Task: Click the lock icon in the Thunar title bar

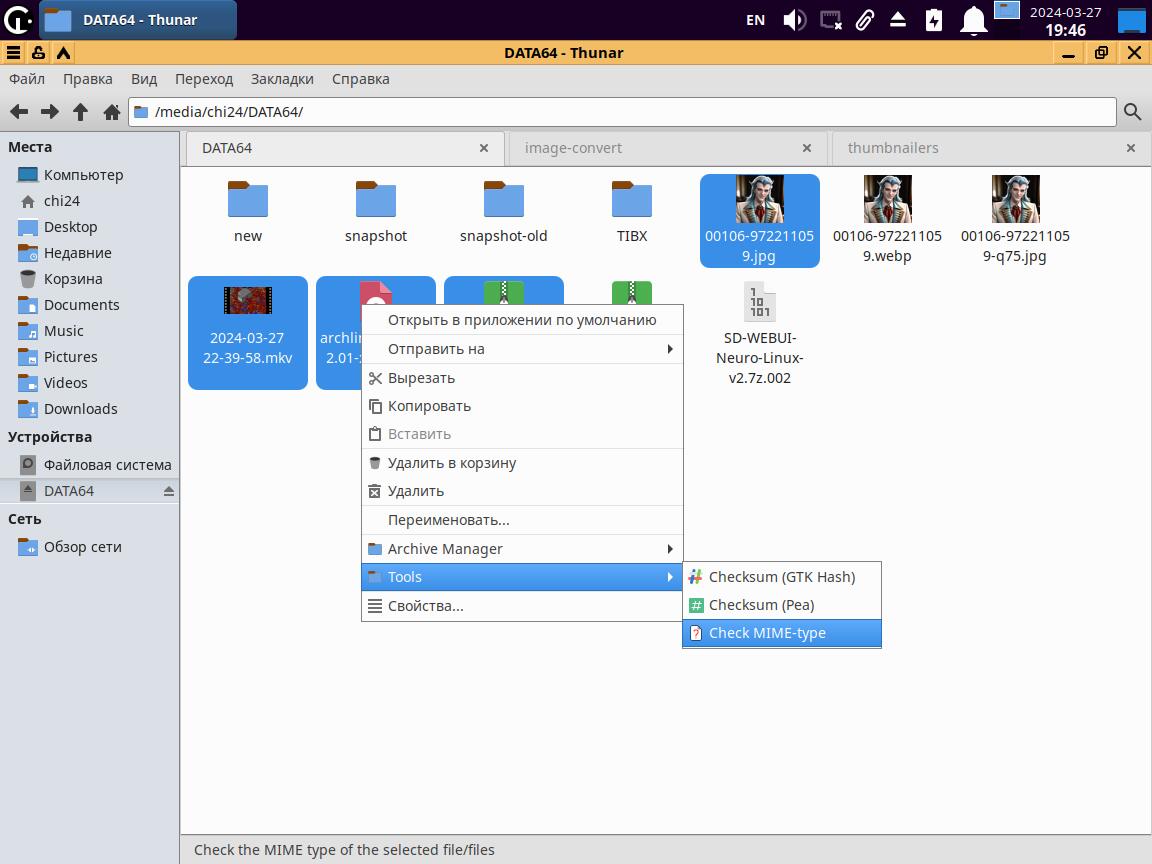Action: click(x=38, y=53)
